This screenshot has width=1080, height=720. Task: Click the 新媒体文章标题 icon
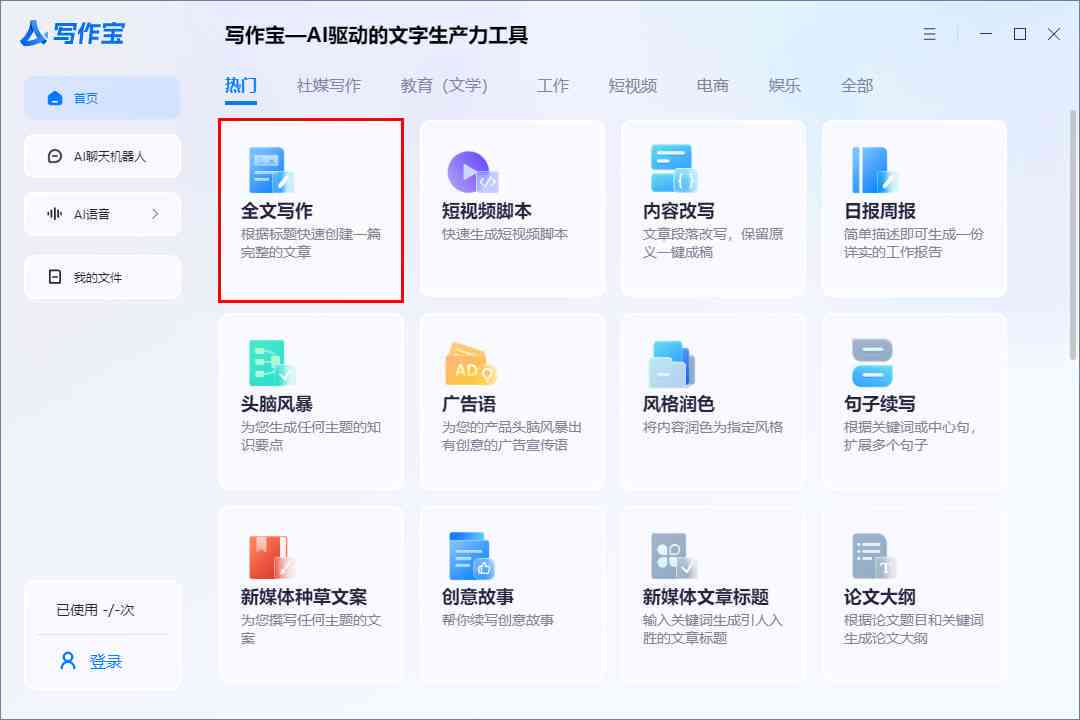tap(674, 556)
